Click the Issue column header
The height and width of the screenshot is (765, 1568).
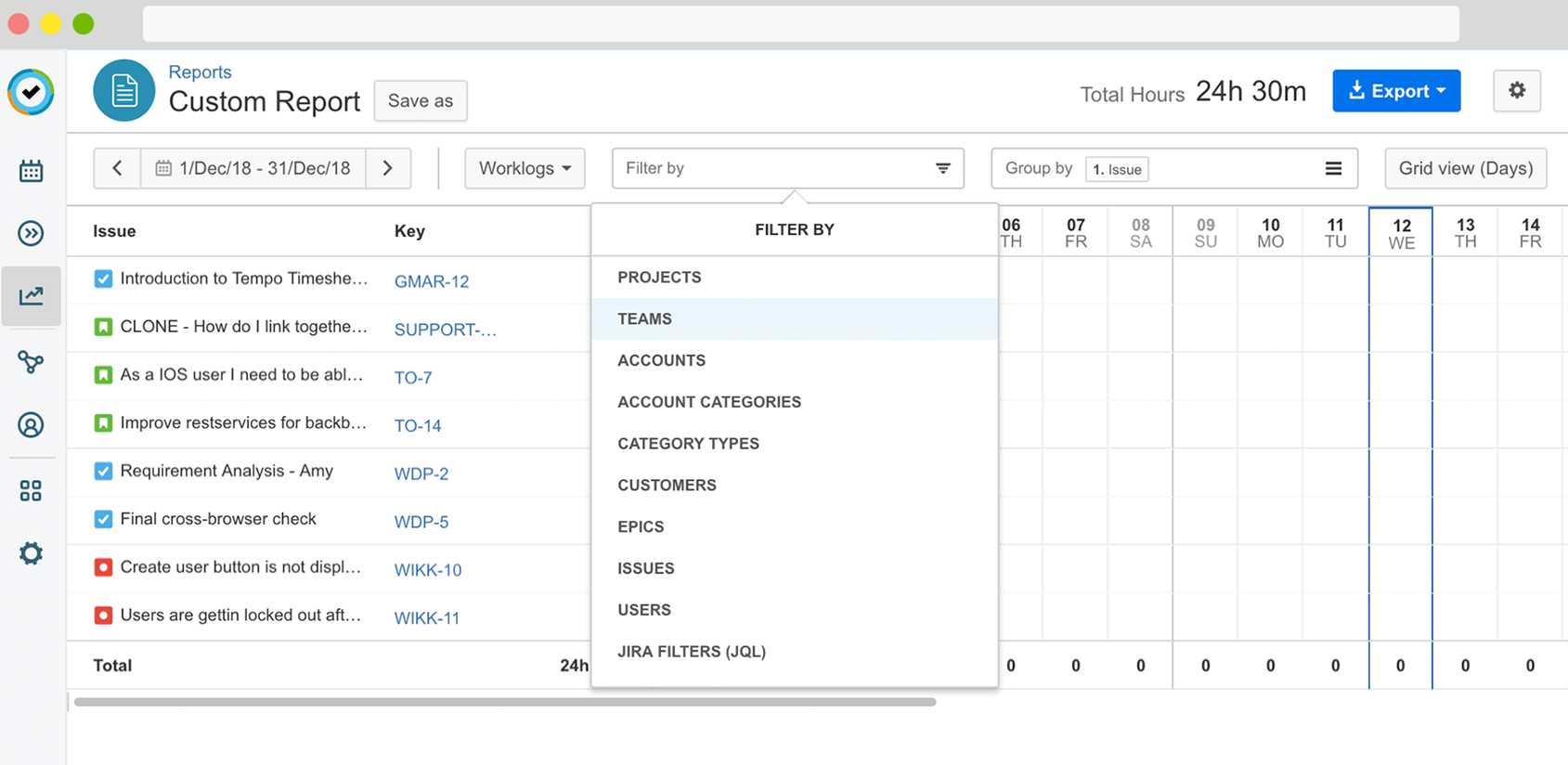(x=114, y=231)
